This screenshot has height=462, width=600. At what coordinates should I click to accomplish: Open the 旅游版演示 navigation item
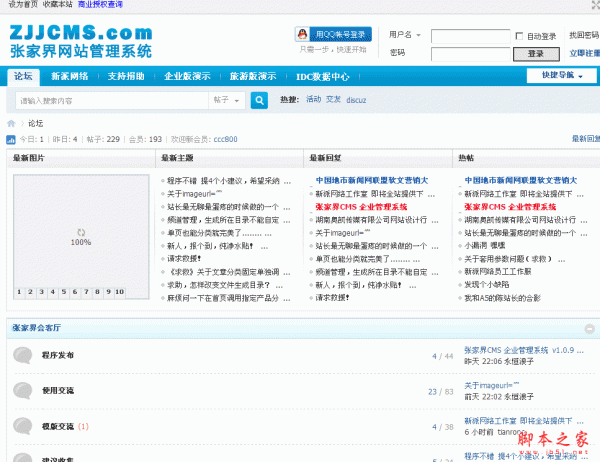point(253,76)
